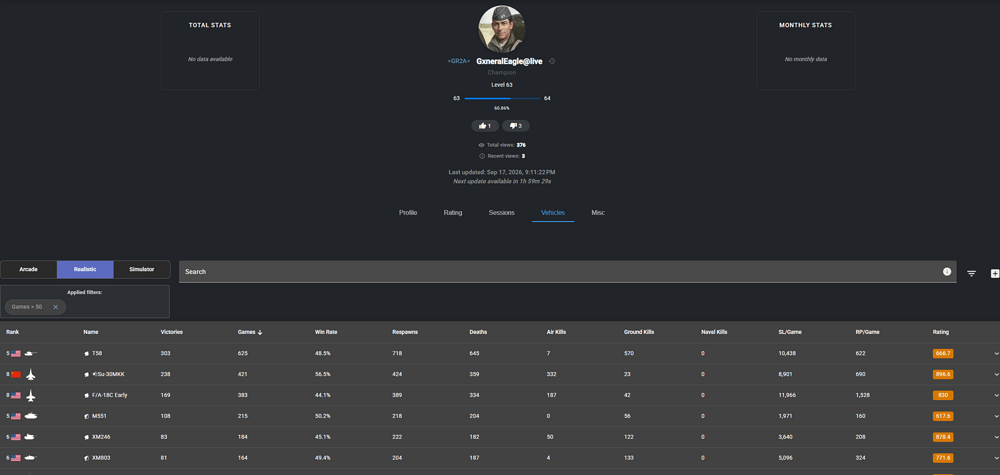Sort by Rating column header
The image size is (1000, 475).
point(941,332)
